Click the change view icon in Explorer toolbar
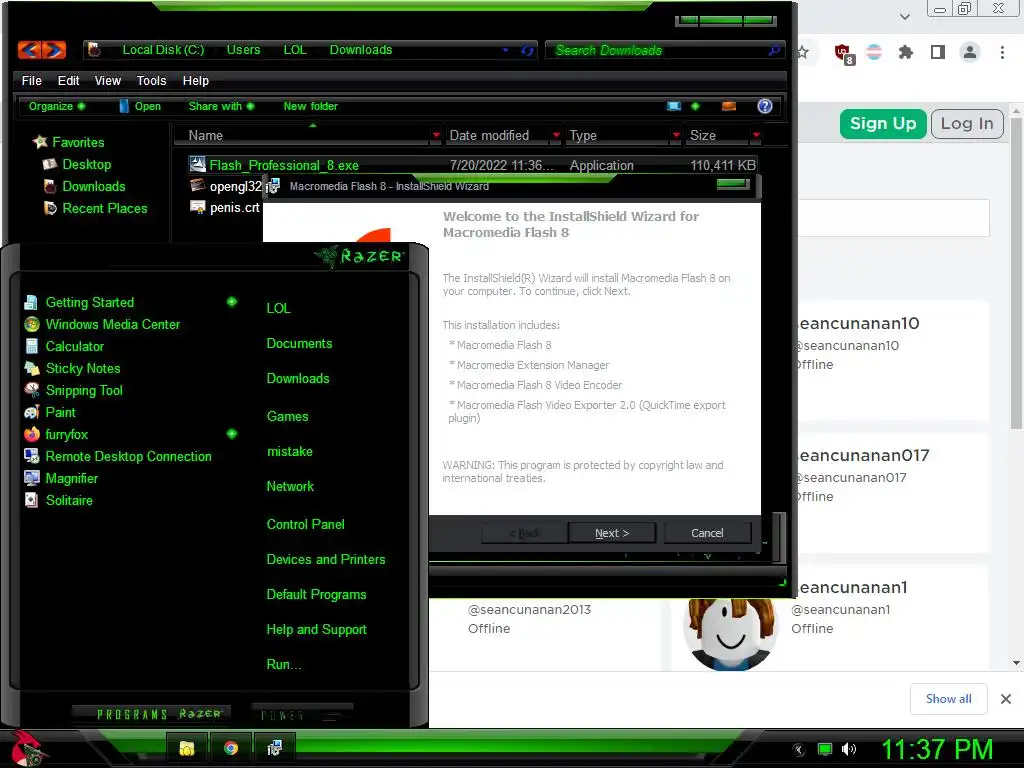This screenshot has height=768, width=1024. coord(674,106)
